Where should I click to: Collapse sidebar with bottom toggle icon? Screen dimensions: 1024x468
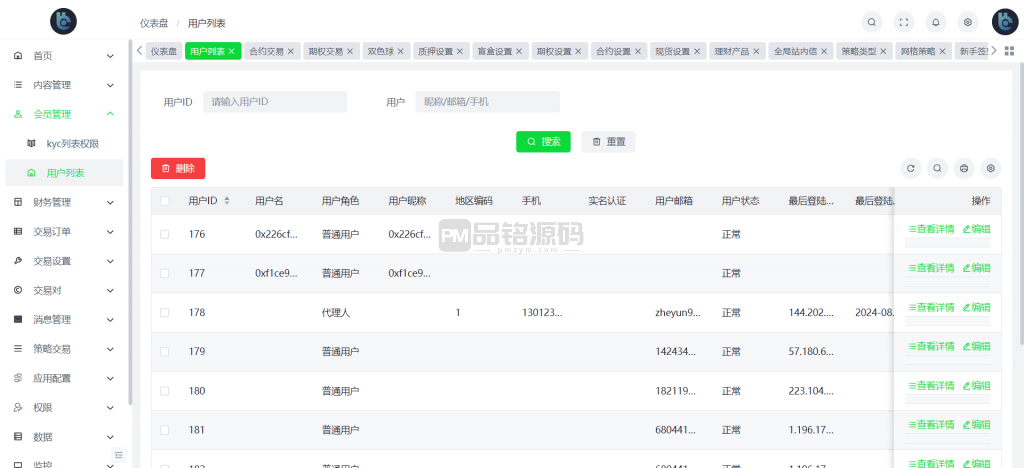coord(118,454)
